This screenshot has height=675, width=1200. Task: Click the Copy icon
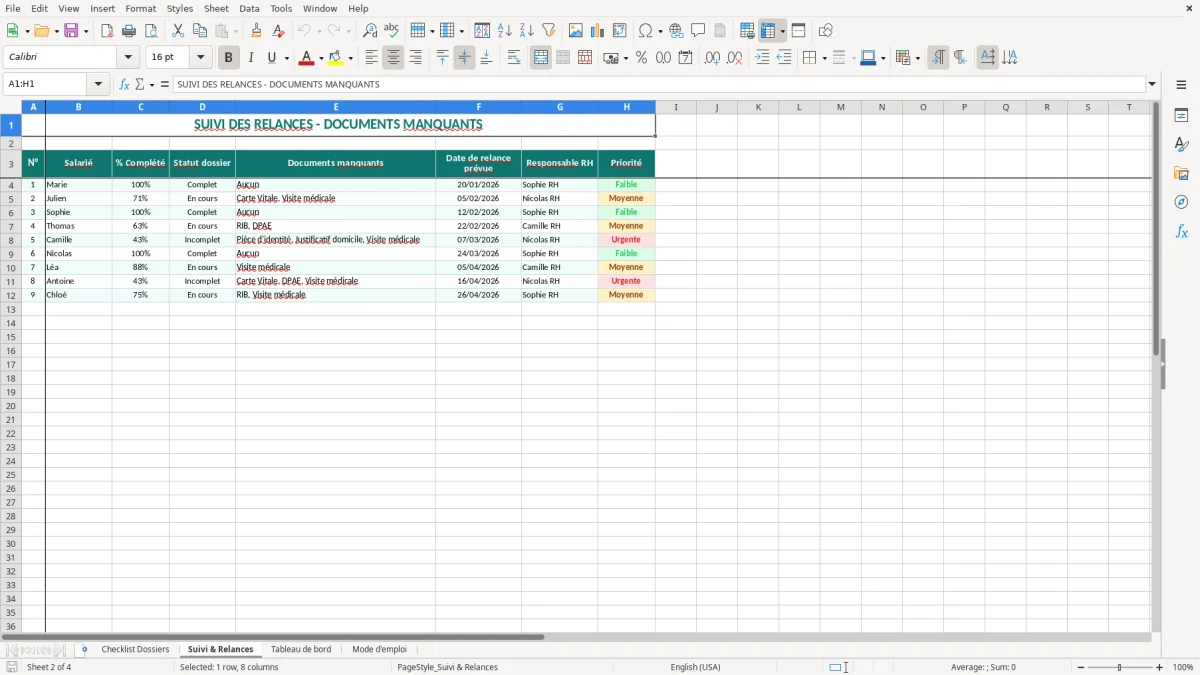pos(200,31)
